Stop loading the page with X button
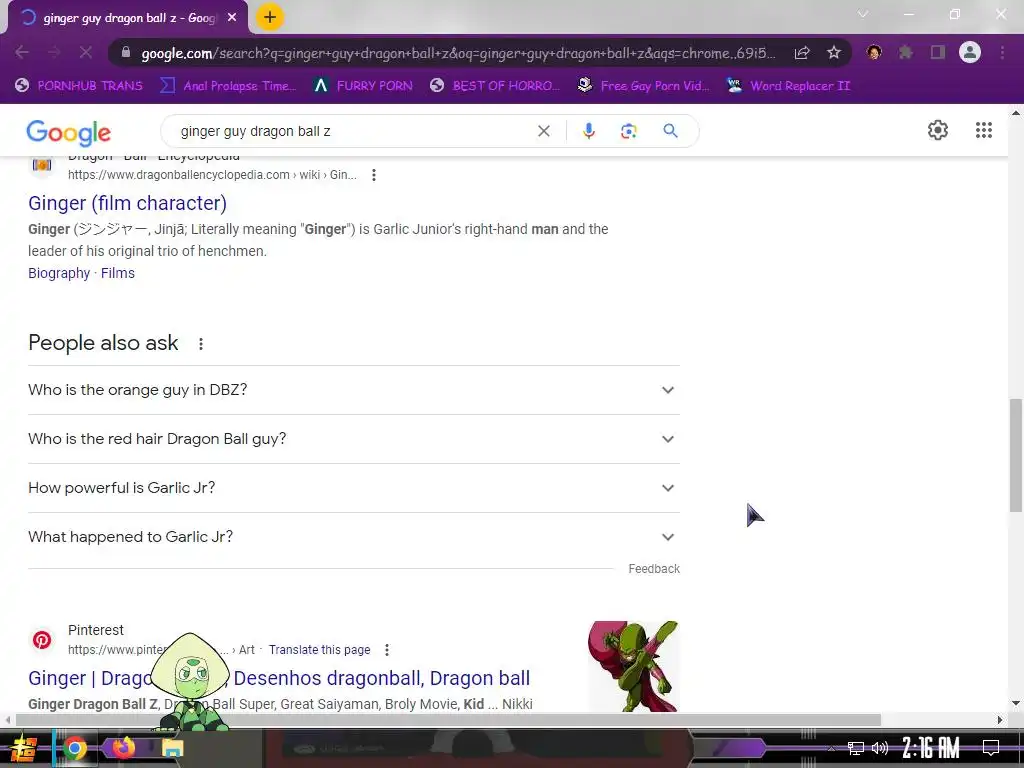 pyautogui.click(x=86, y=52)
